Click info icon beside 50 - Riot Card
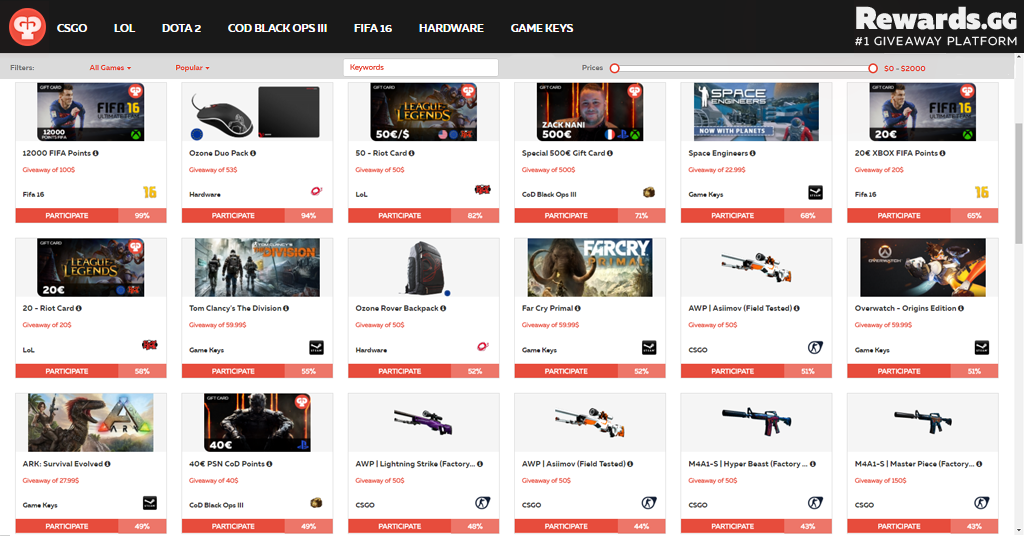 click(411, 153)
